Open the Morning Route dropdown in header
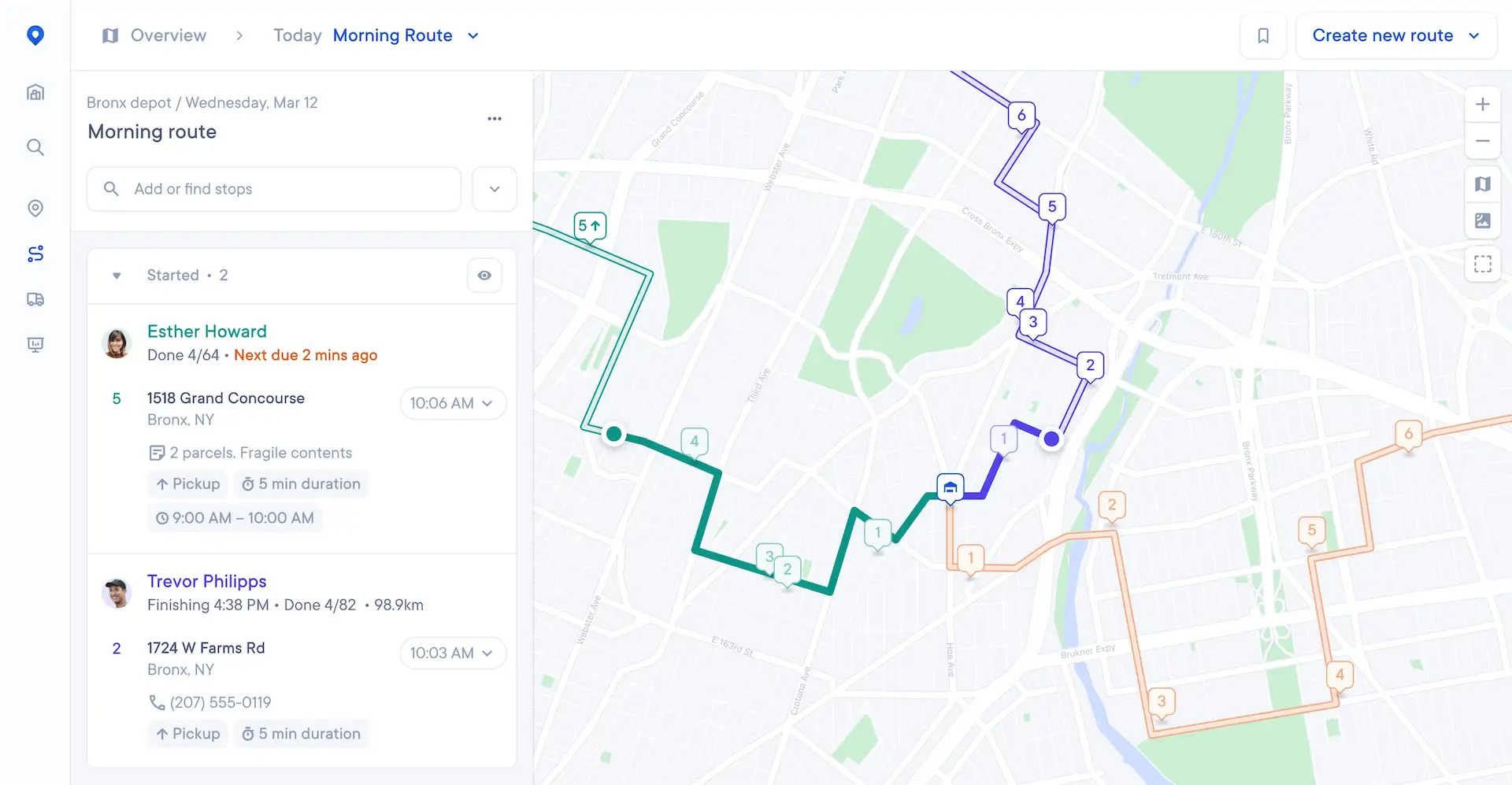The width and height of the screenshot is (1512, 785). pyautogui.click(x=472, y=35)
